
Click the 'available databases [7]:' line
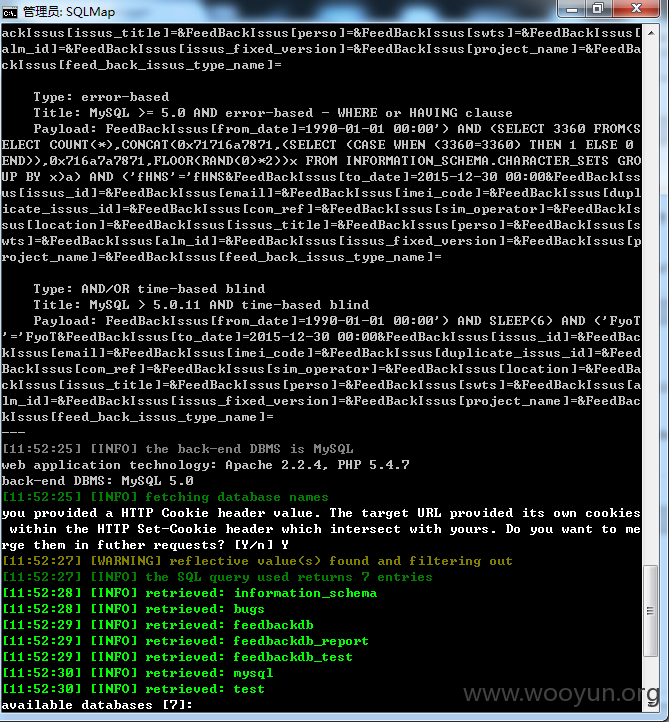(x=97, y=705)
